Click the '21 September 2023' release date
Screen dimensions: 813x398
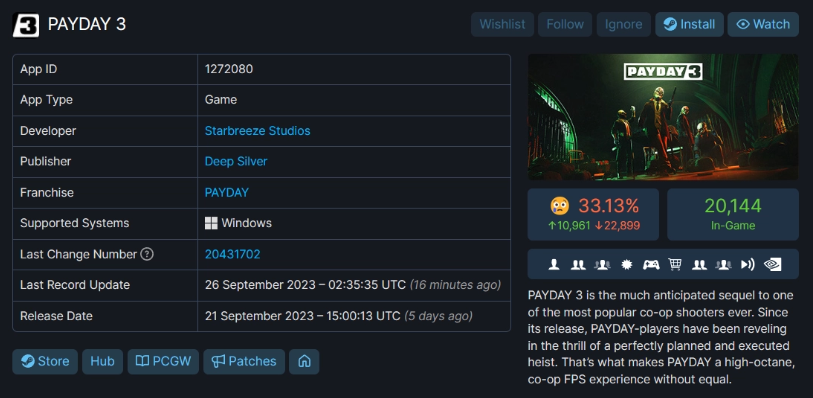pos(302,316)
